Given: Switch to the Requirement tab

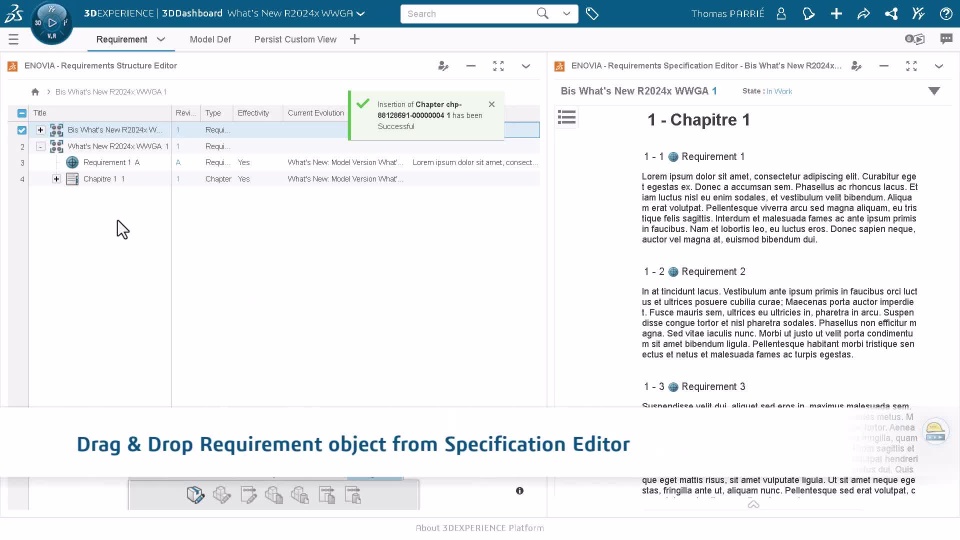Looking at the screenshot, I should [122, 39].
